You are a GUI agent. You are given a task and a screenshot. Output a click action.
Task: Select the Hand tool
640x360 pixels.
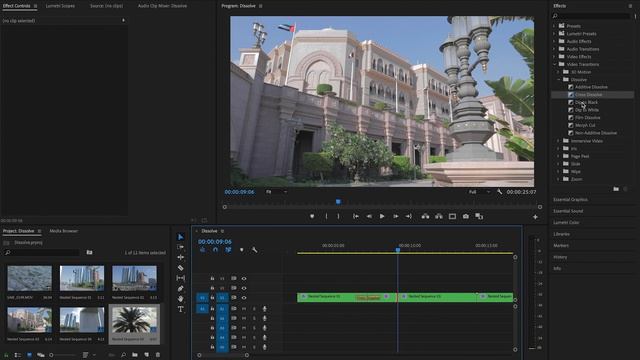coord(180,299)
